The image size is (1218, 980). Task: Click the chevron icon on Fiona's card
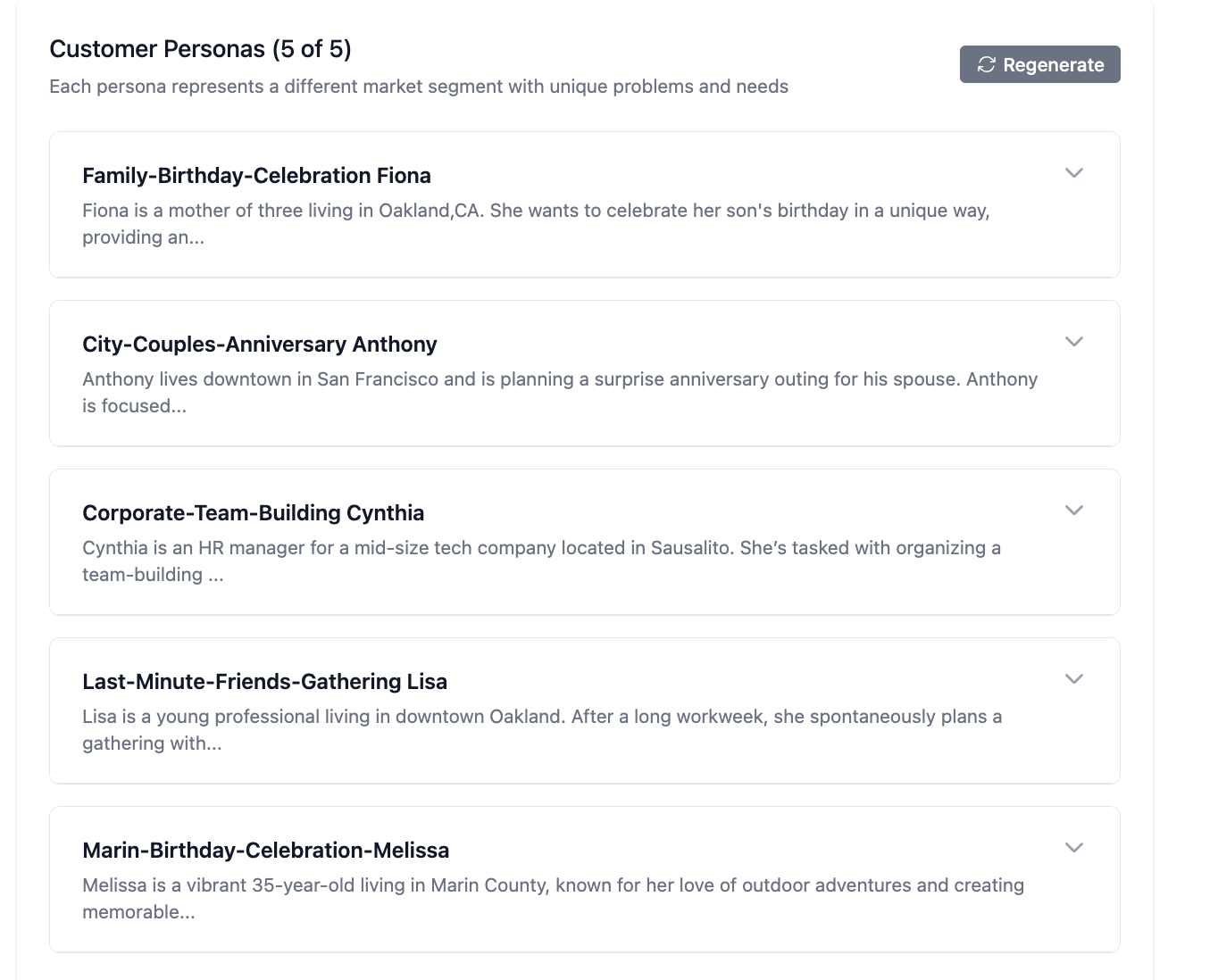tap(1074, 172)
